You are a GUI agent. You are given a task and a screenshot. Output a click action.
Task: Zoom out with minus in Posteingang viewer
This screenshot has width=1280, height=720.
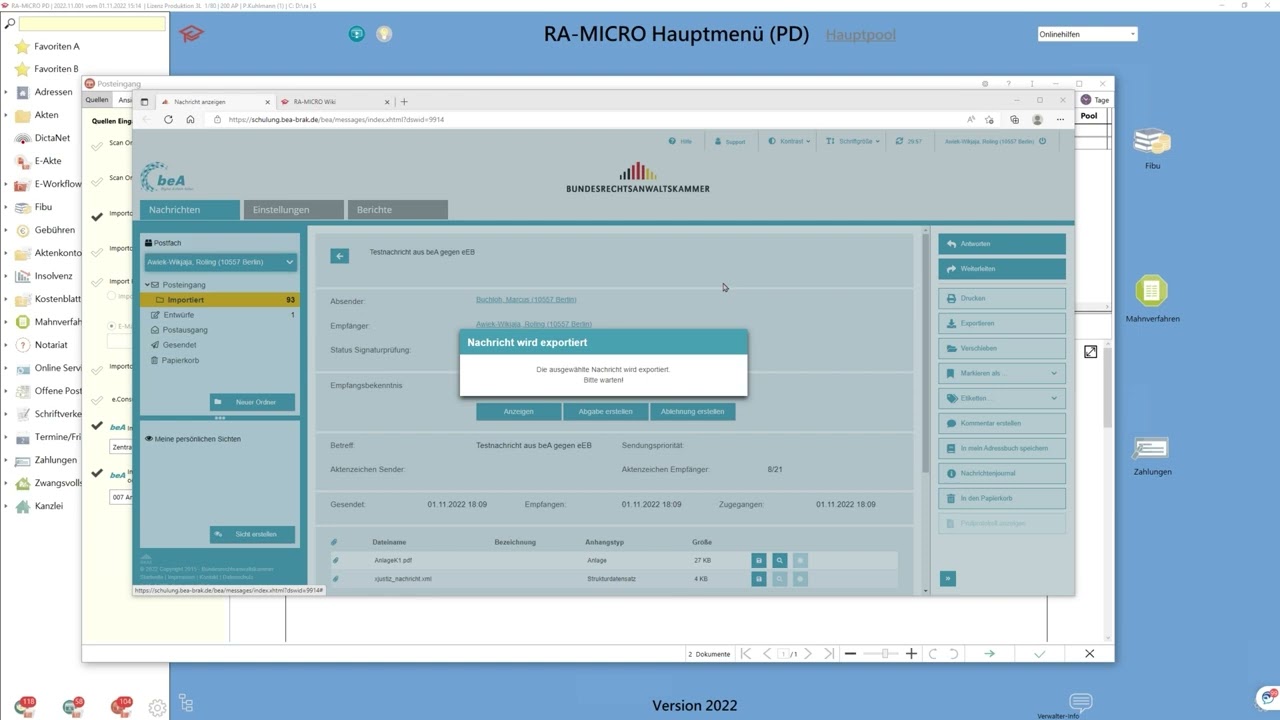(x=850, y=654)
